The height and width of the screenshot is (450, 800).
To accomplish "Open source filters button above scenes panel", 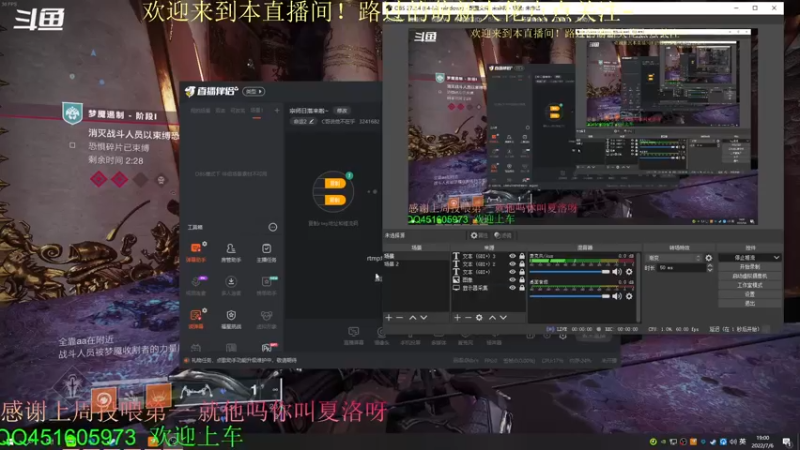I will coord(503,235).
